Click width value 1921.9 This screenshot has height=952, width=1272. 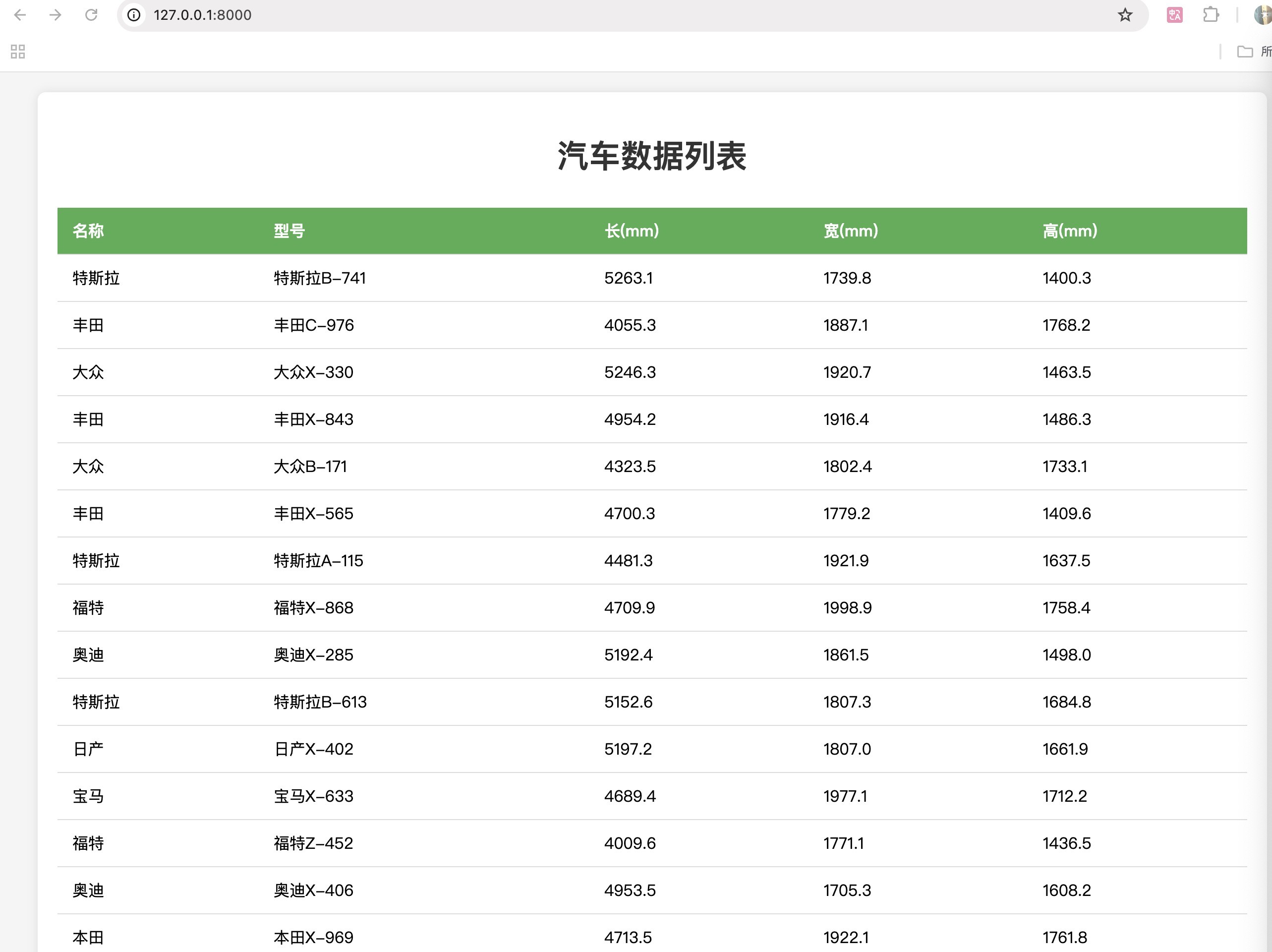pyautogui.click(x=846, y=561)
